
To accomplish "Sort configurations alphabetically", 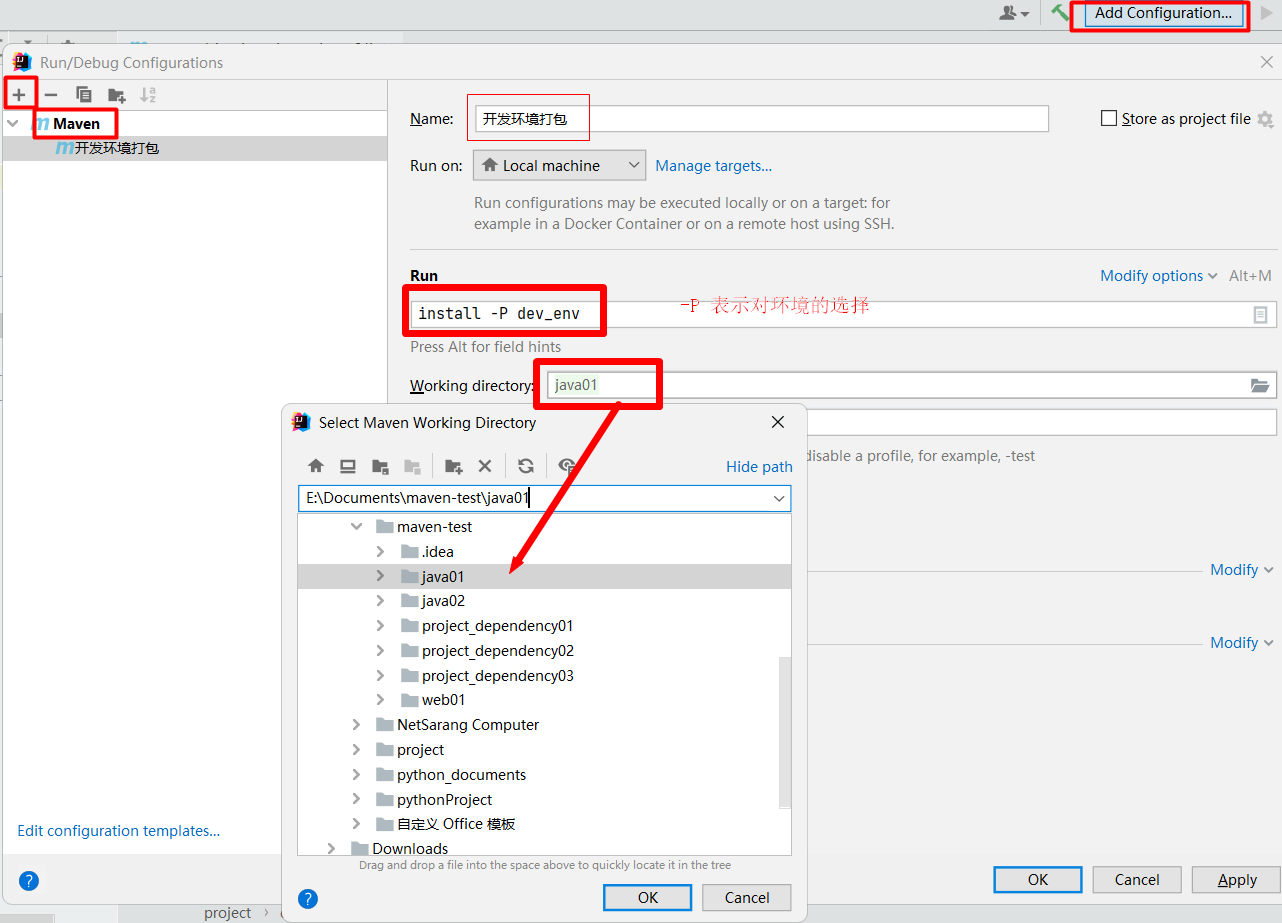I will click(148, 95).
